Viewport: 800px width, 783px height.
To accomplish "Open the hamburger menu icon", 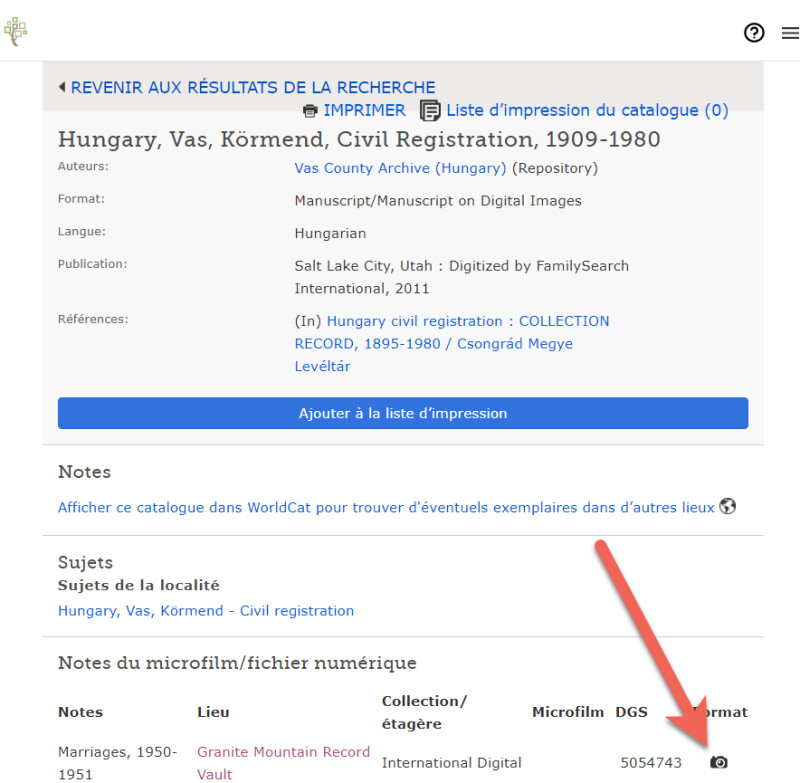I will [790, 33].
